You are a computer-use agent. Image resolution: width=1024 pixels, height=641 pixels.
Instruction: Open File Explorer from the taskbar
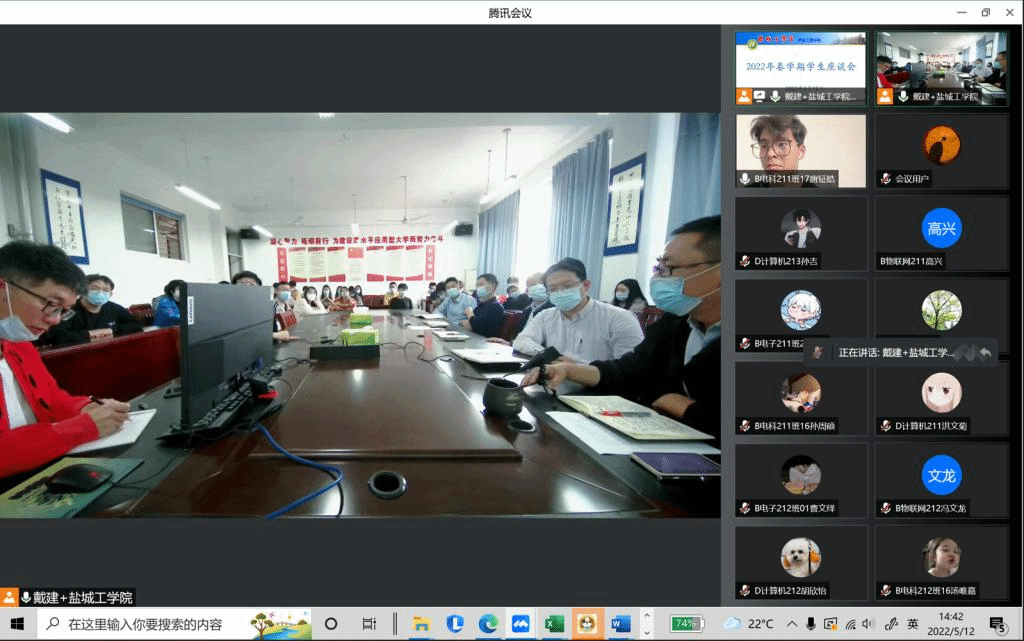coord(421,624)
